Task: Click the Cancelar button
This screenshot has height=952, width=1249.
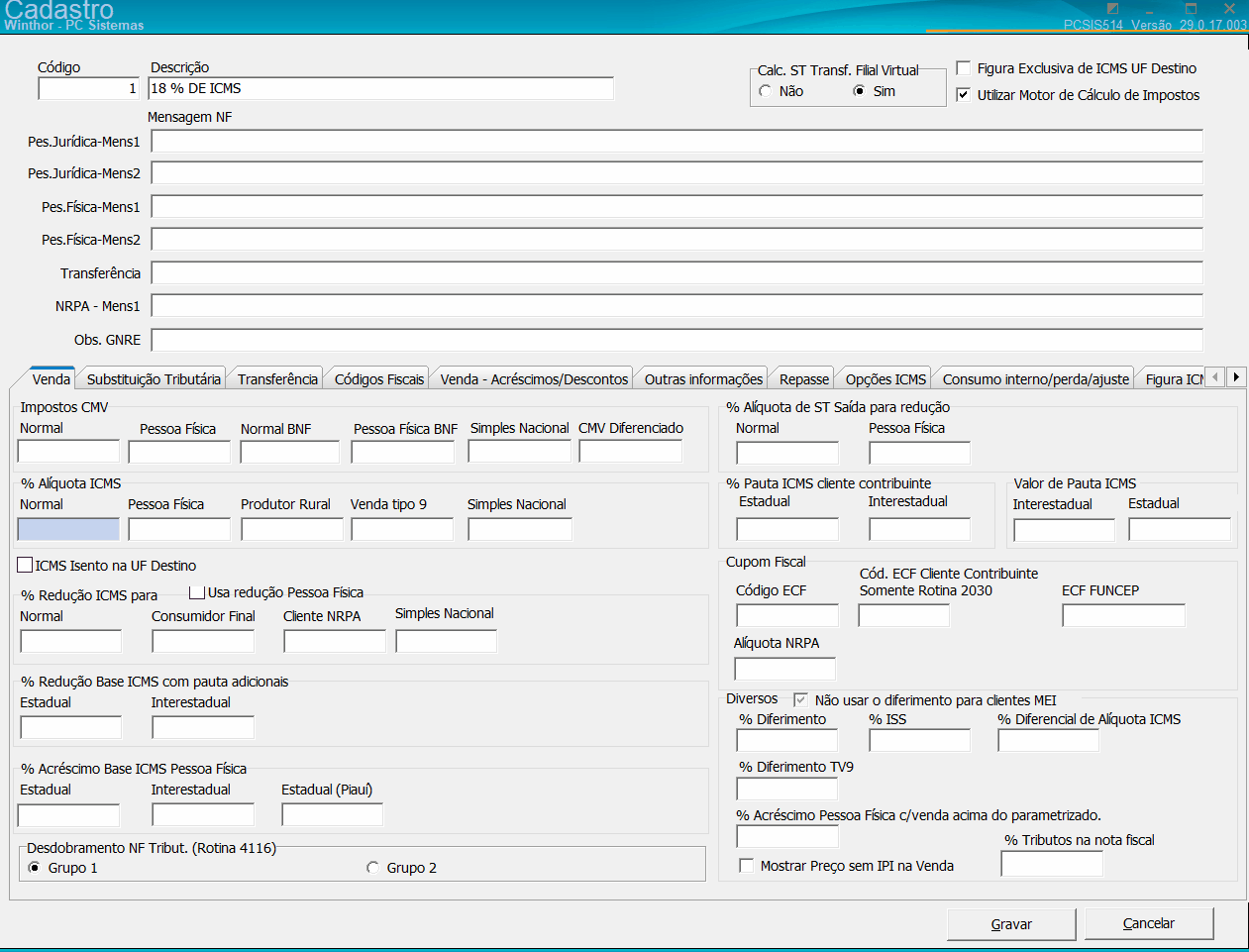Action: point(1149,923)
